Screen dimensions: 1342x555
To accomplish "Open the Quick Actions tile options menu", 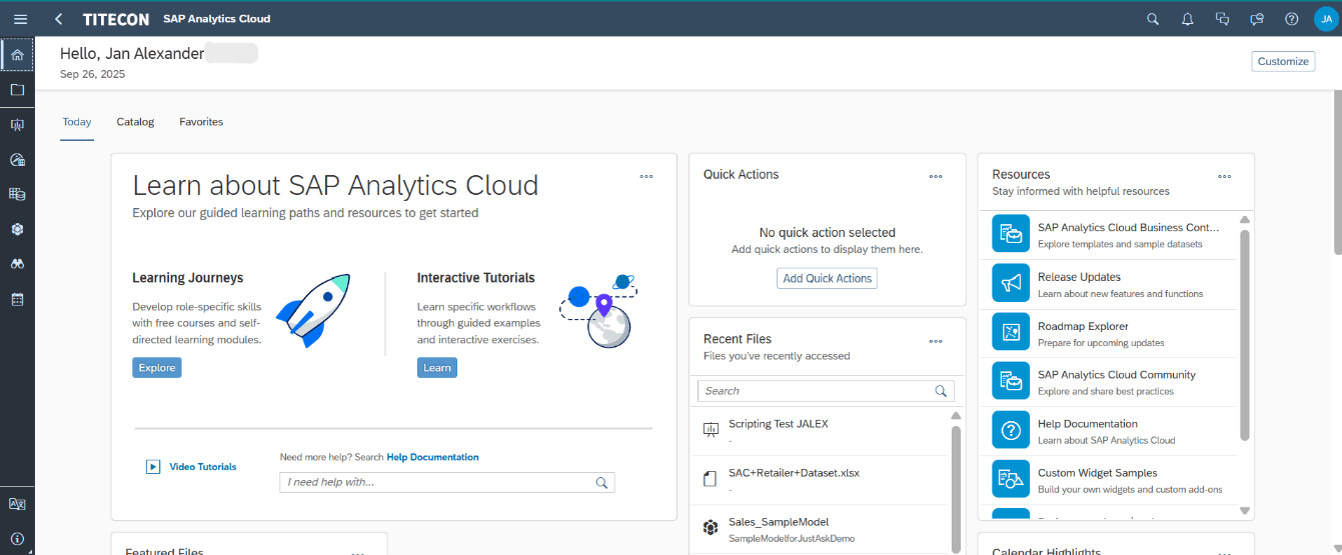I will coord(936,177).
